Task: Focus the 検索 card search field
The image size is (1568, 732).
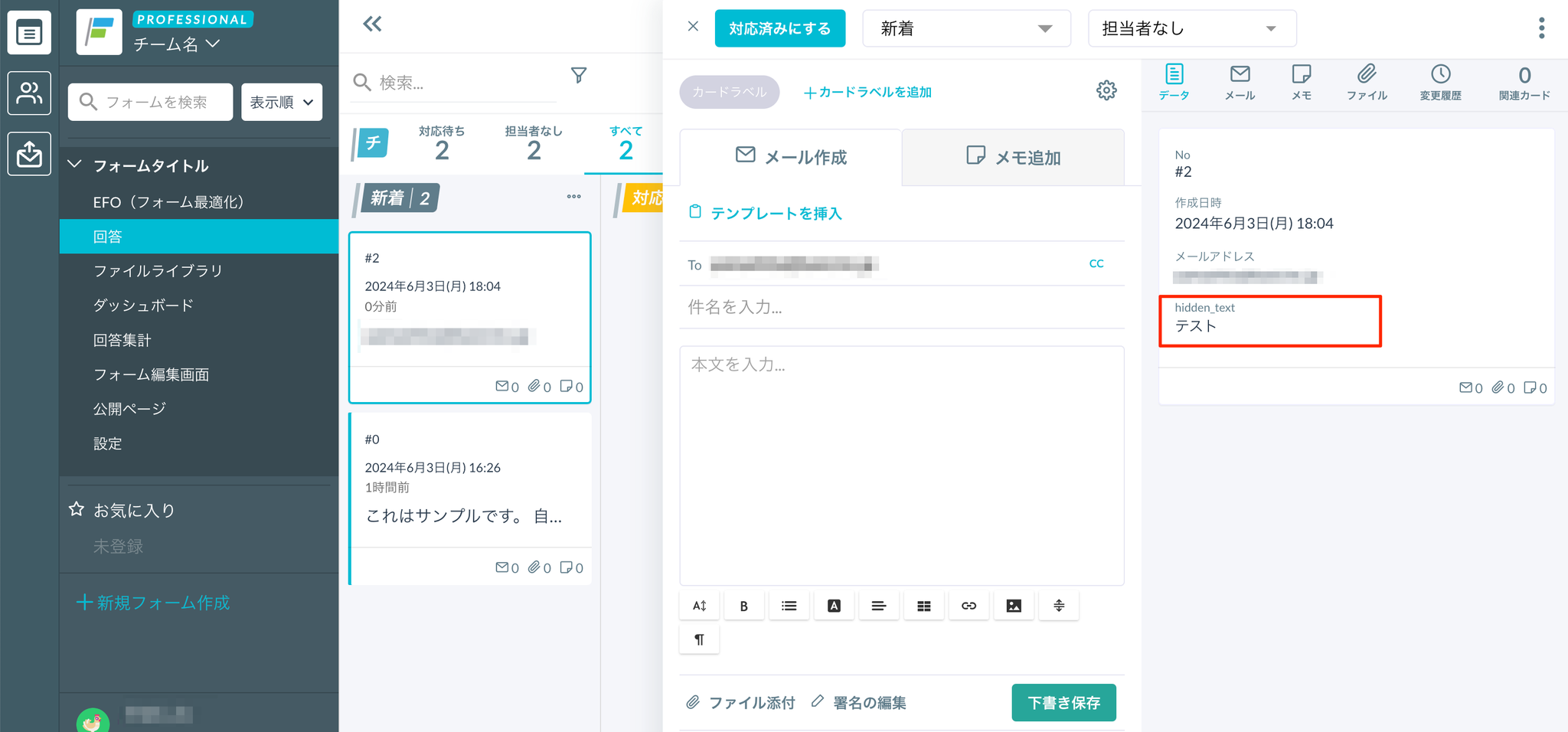Action: pyautogui.click(x=454, y=82)
